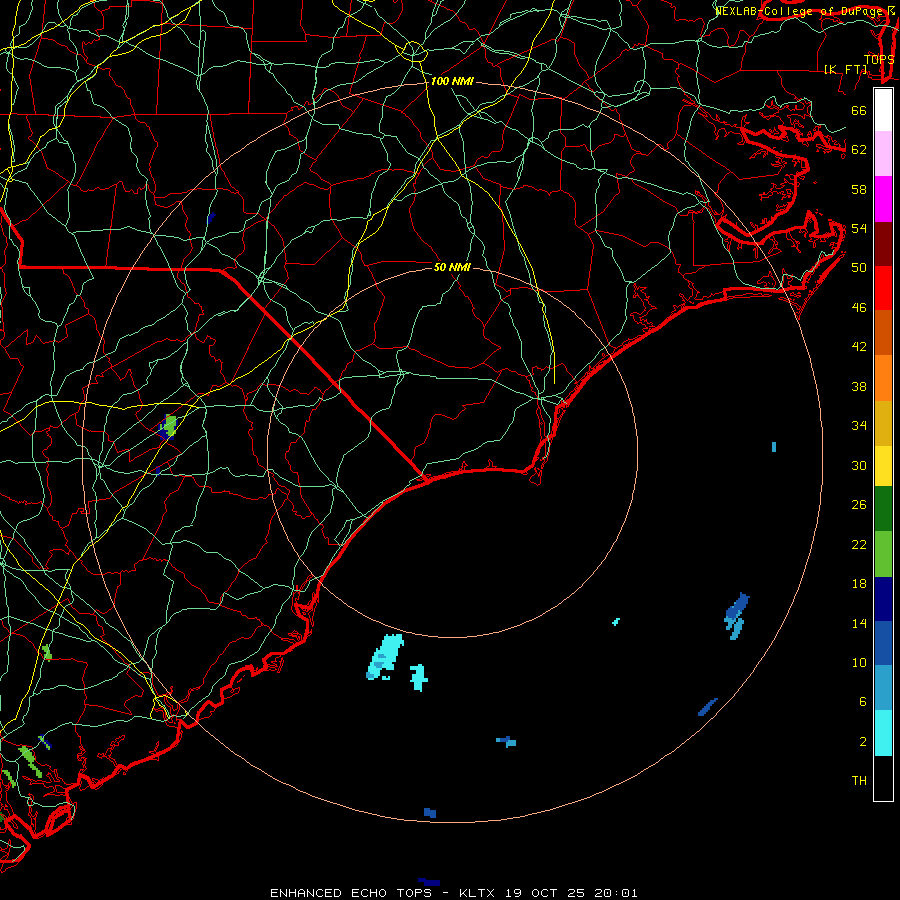The image size is (900, 900).
Task: Click the light pink scale swatch
Action: [x=883, y=154]
